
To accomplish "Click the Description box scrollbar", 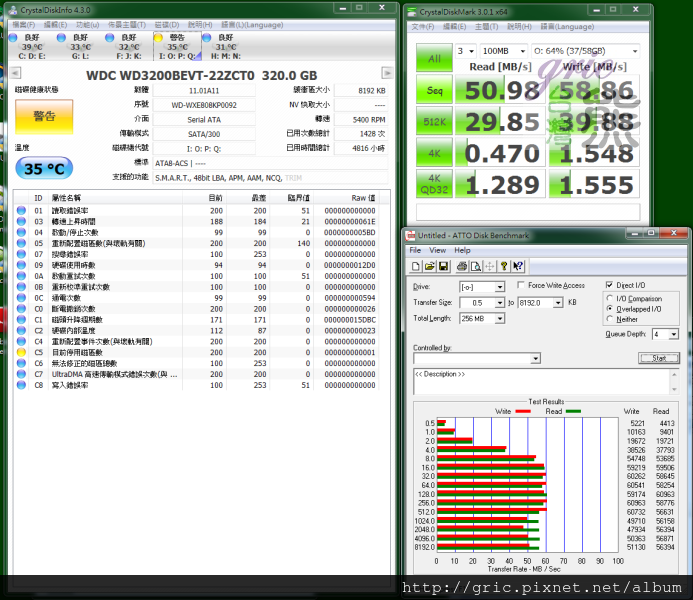I will point(674,381).
